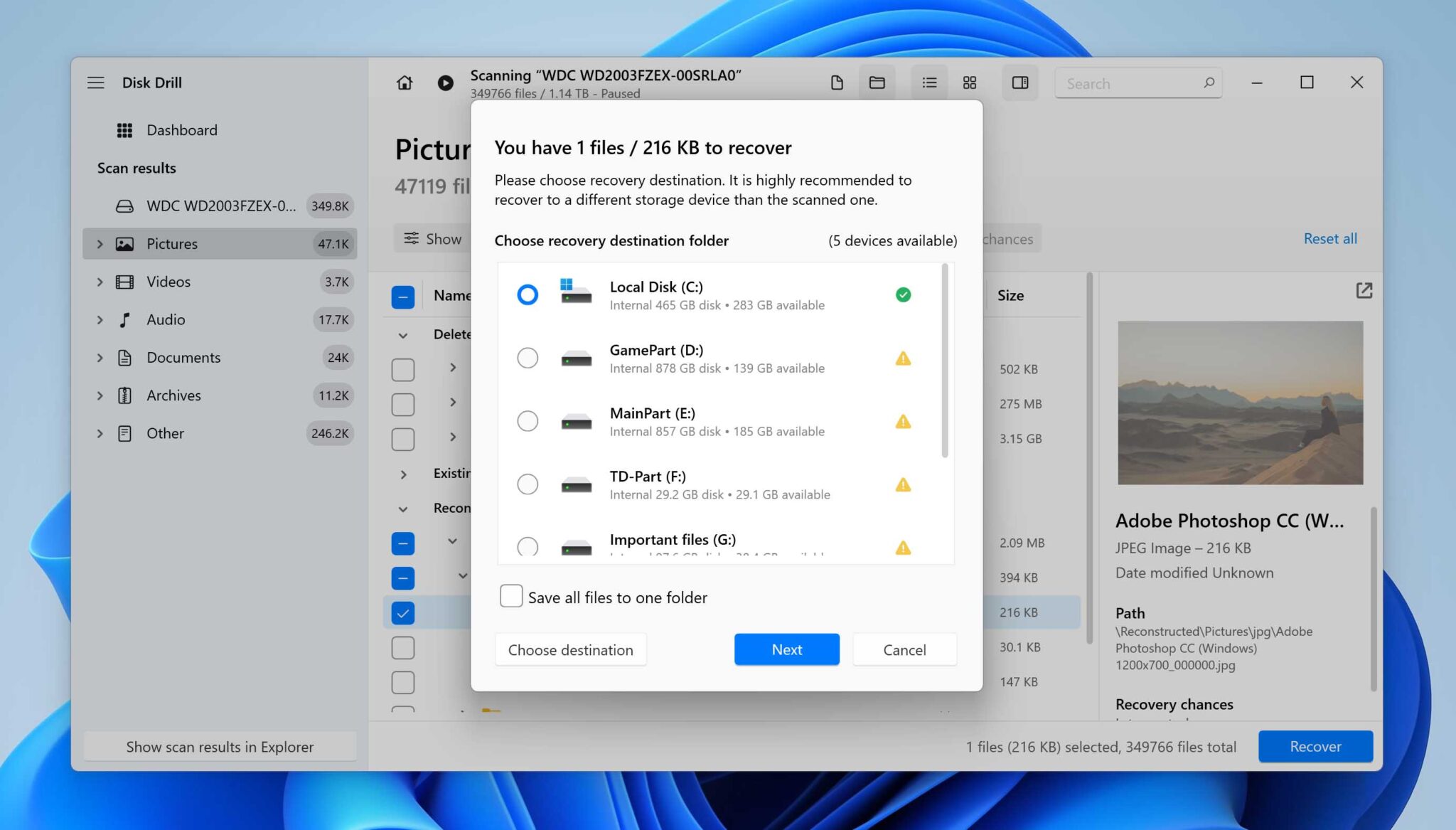Choose GamePart (D:) as the destination drive
The image size is (1456, 830).
pos(528,358)
